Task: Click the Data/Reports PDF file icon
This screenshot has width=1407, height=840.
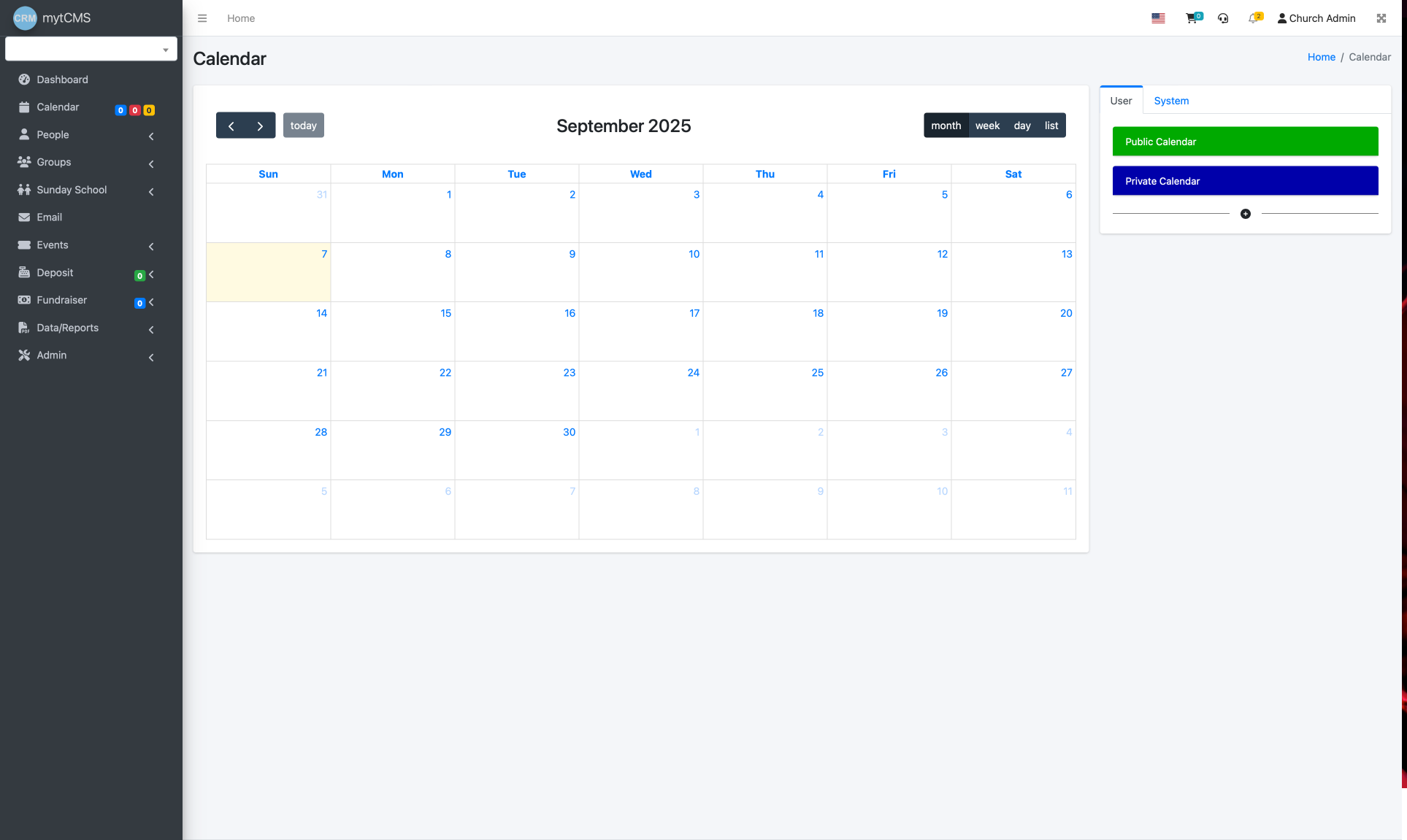Action: click(24, 328)
